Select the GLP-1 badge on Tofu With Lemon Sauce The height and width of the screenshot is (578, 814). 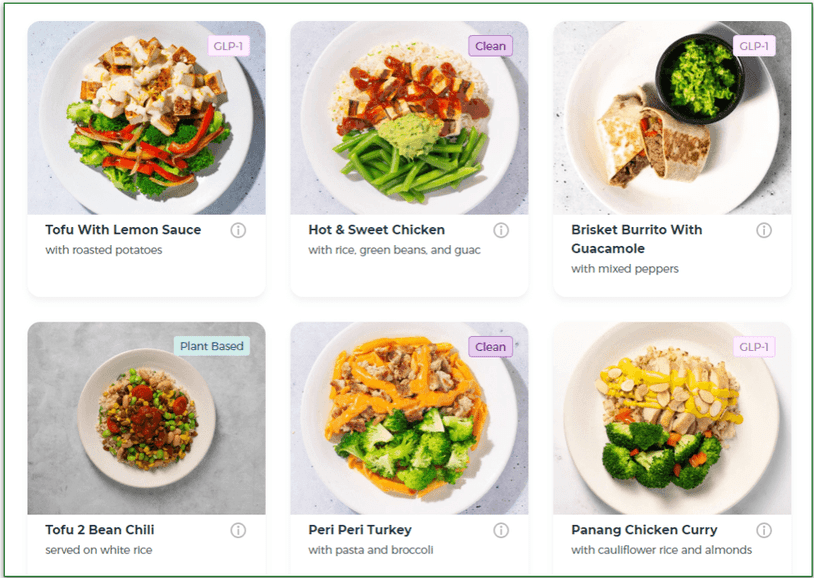point(228,46)
